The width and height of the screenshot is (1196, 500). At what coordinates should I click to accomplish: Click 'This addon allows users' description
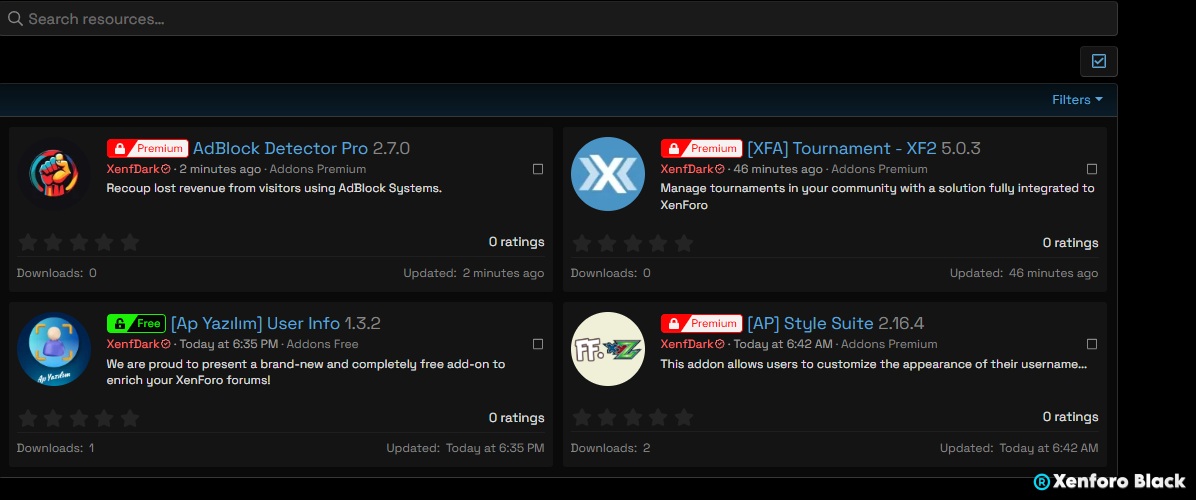tap(874, 364)
